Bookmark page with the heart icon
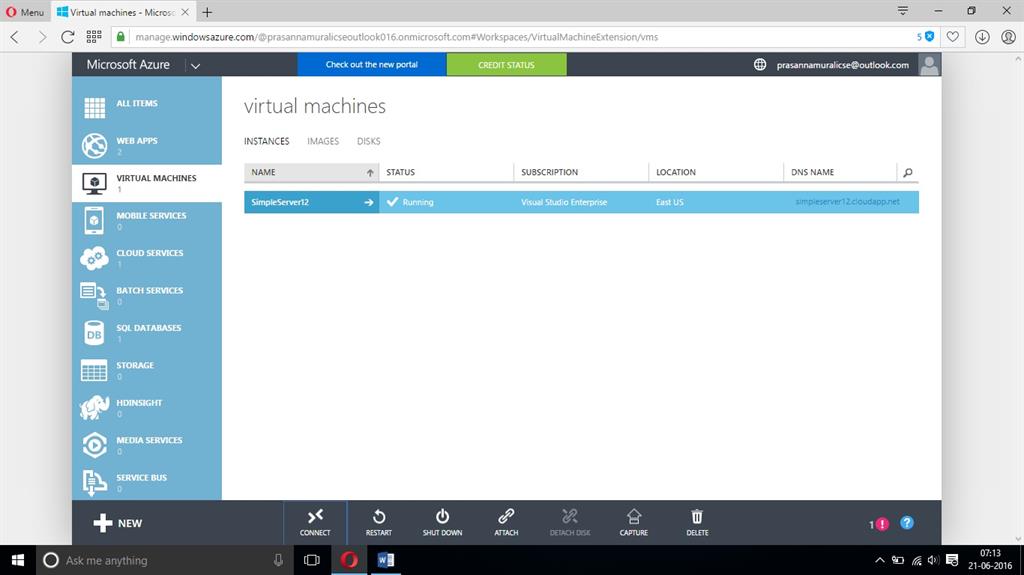The width and height of the screenshot is (1024, 575). (x=953, y=37)
